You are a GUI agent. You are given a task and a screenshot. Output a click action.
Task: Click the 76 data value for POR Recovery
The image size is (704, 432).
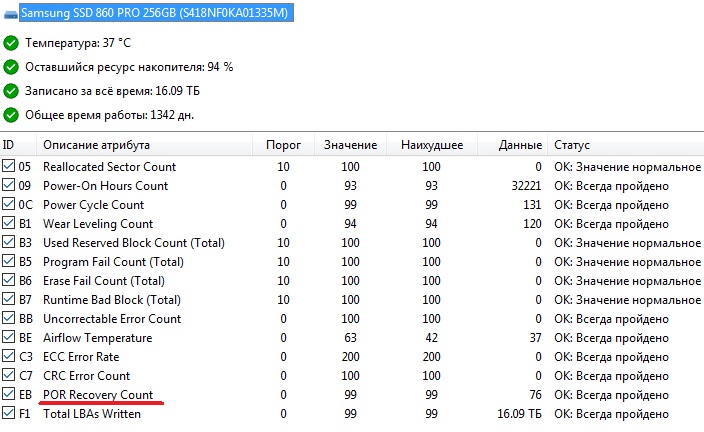[535, 395]
